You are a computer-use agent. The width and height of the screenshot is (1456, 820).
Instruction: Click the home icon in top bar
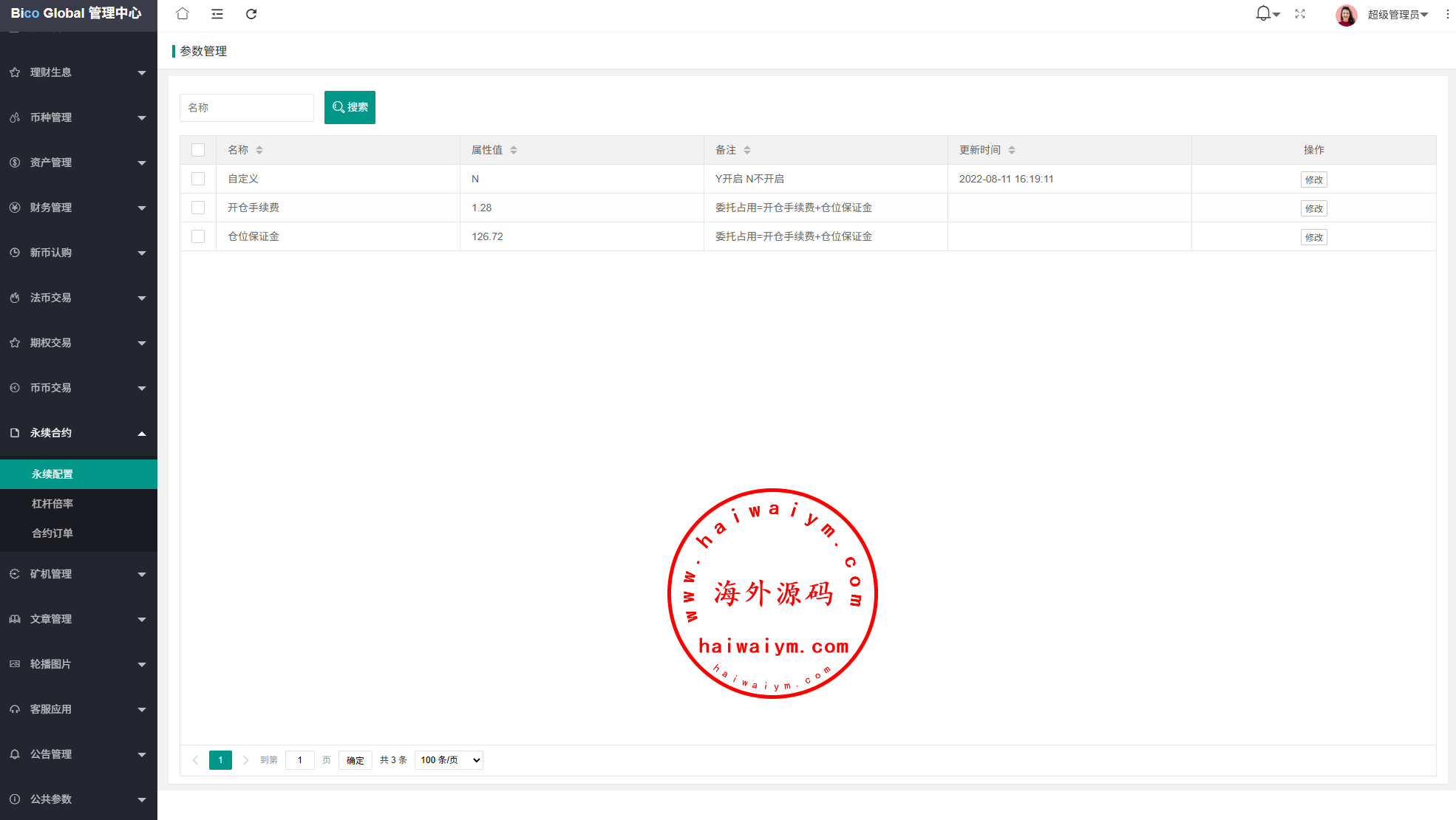click(183, 13)
